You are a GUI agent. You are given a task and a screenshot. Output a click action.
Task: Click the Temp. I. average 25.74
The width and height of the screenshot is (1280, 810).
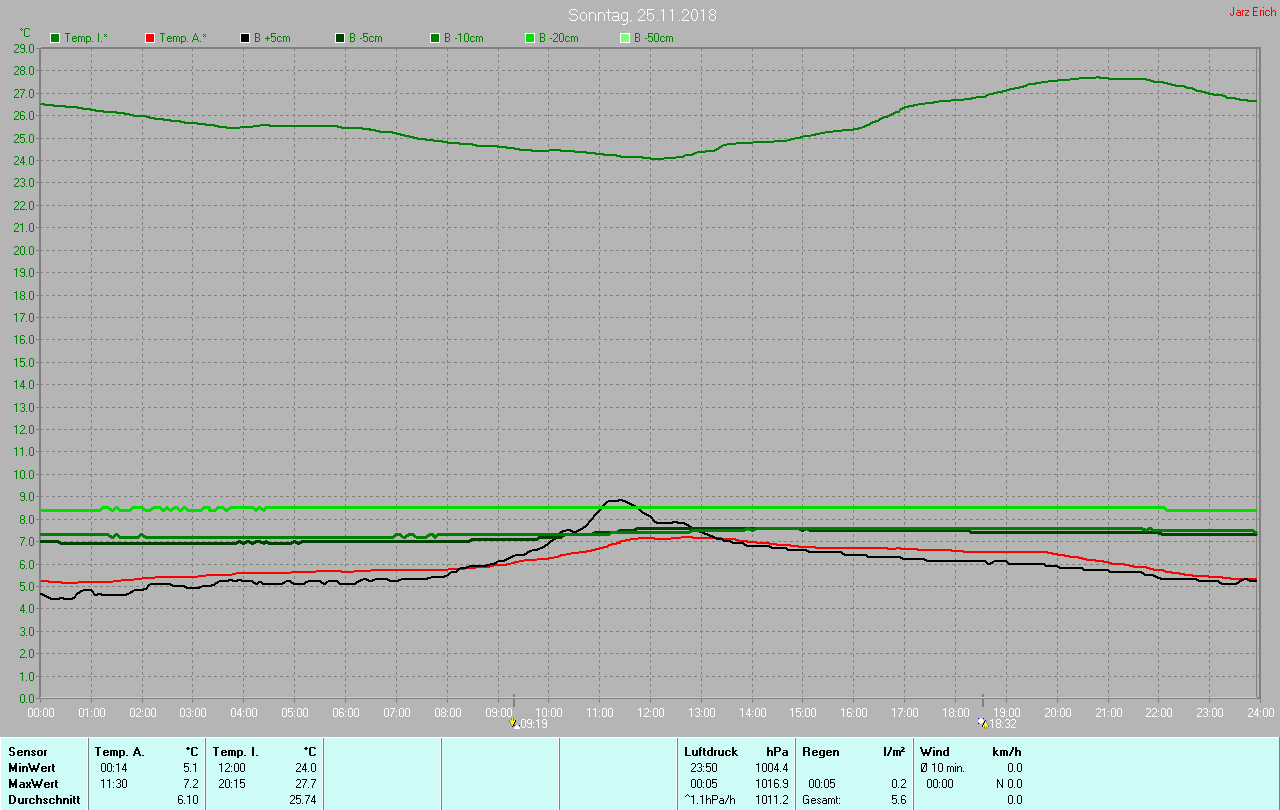[302, 800]
